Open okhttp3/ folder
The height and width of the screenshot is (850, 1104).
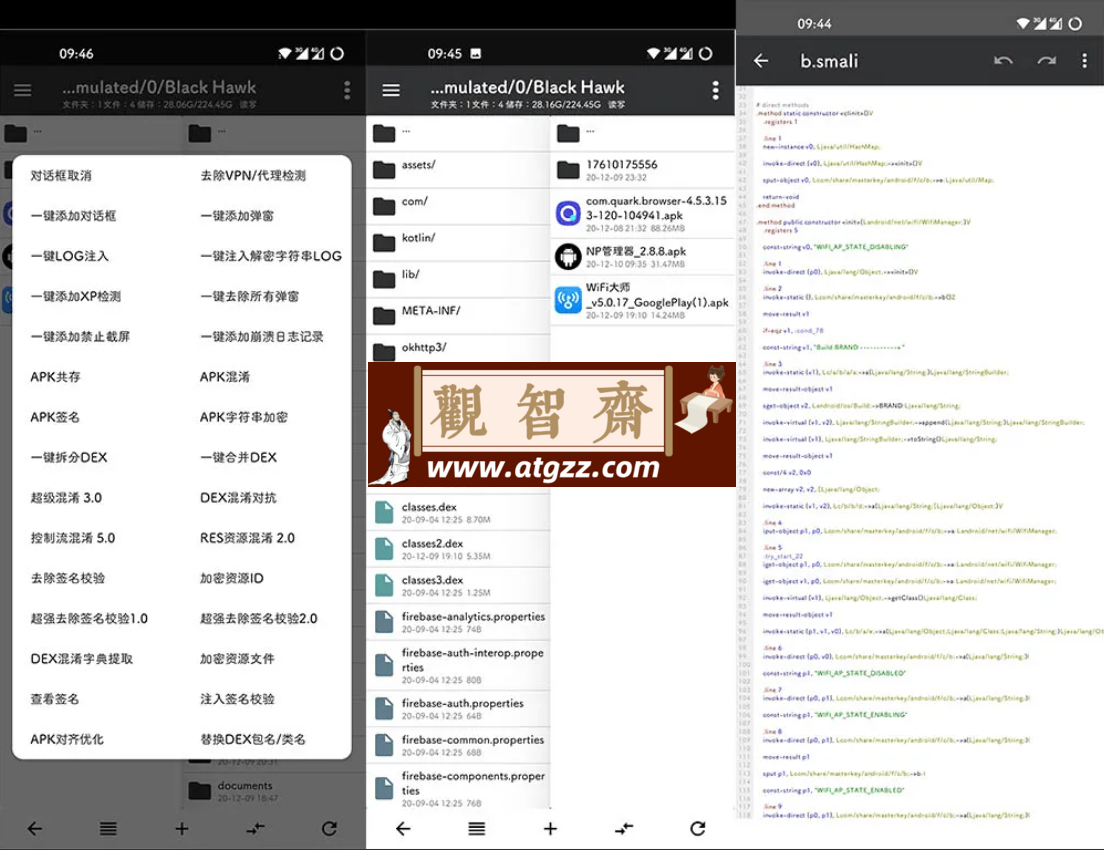(458, 349)
